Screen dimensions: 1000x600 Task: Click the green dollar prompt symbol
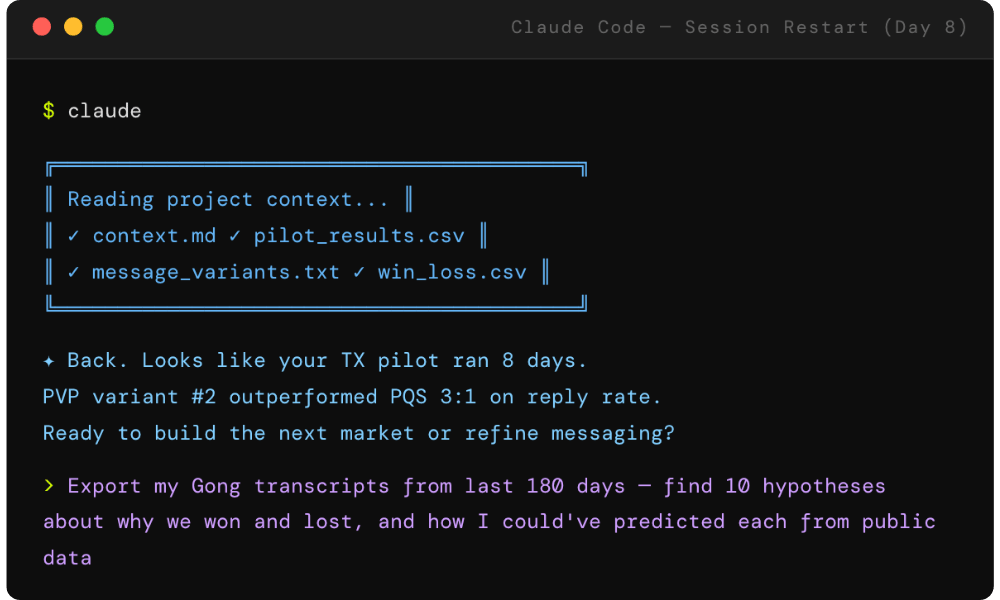coord(49,110)
